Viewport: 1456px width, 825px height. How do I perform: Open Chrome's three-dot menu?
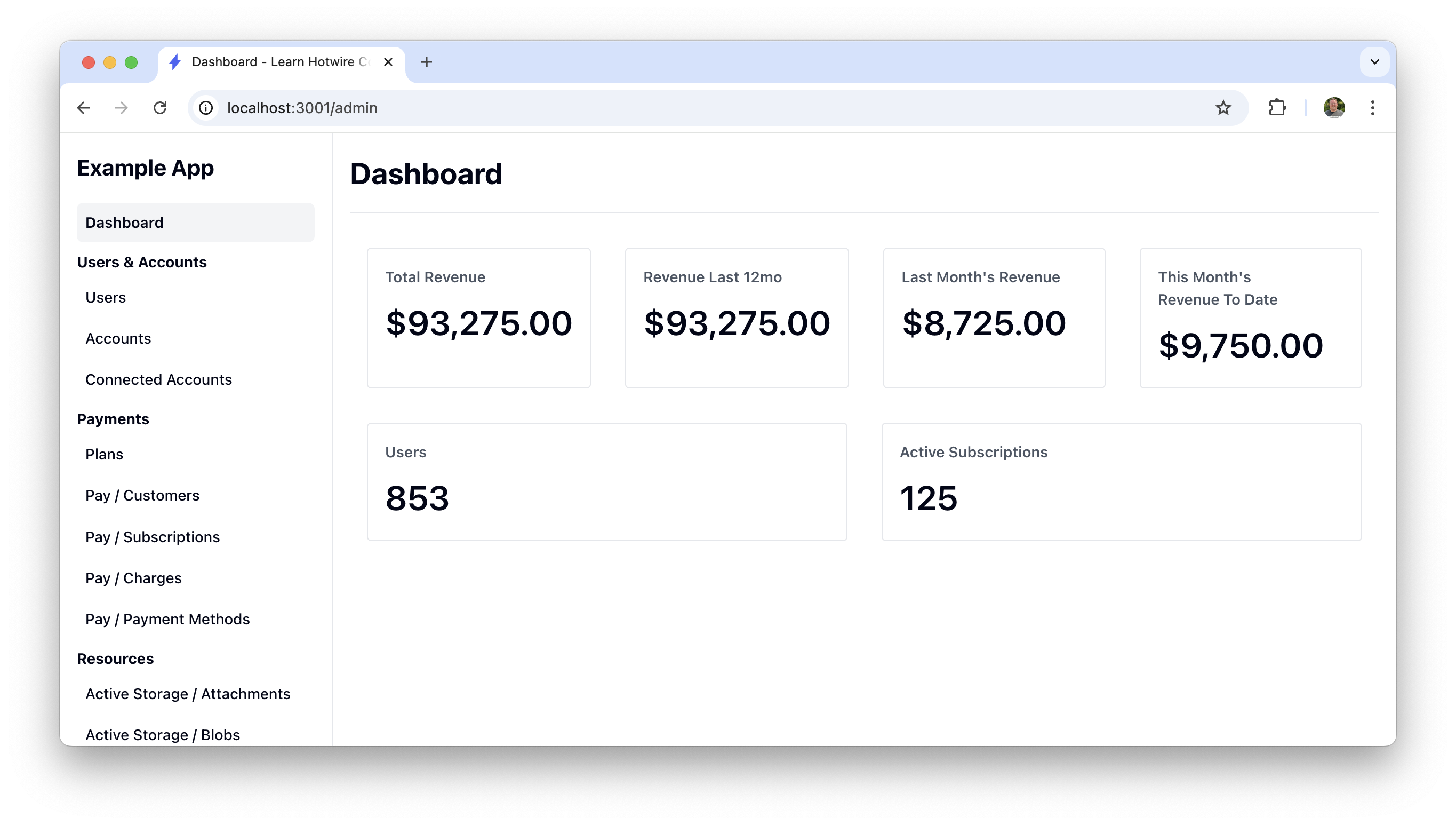[1372, 108]
